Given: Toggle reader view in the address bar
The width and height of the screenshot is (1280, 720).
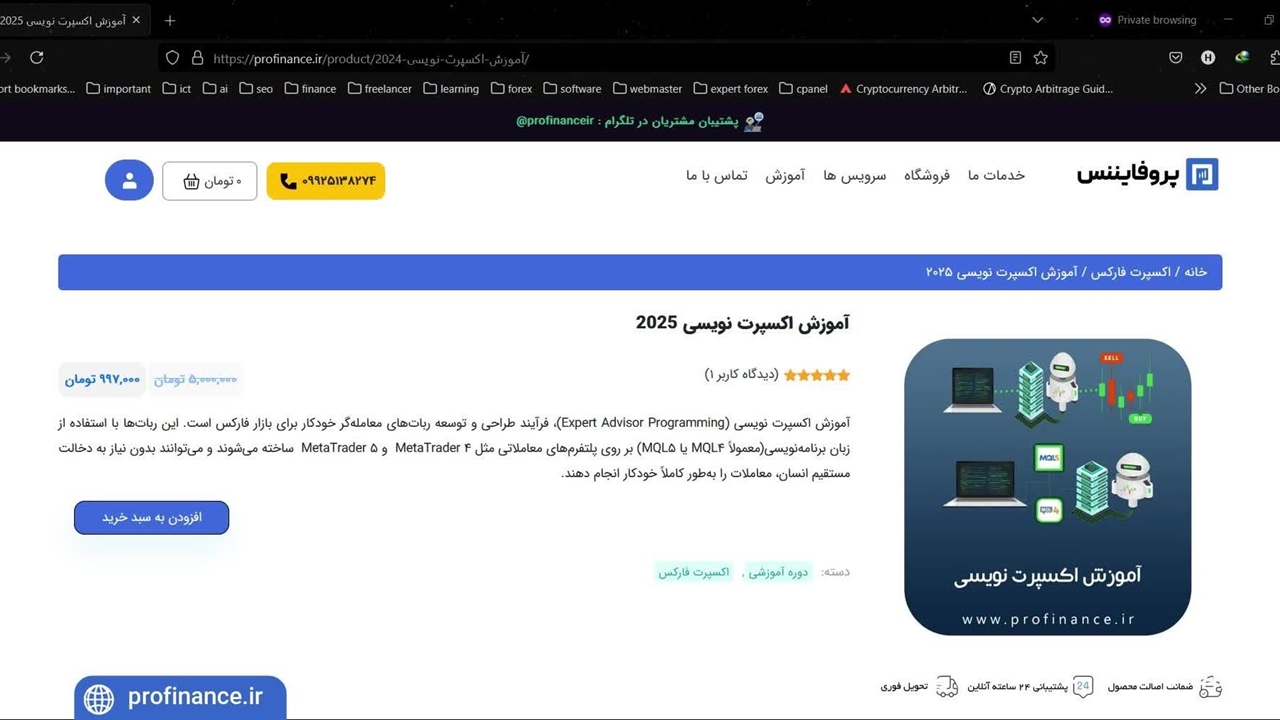Looking at the screenshot, I should tap(1015, 58).
